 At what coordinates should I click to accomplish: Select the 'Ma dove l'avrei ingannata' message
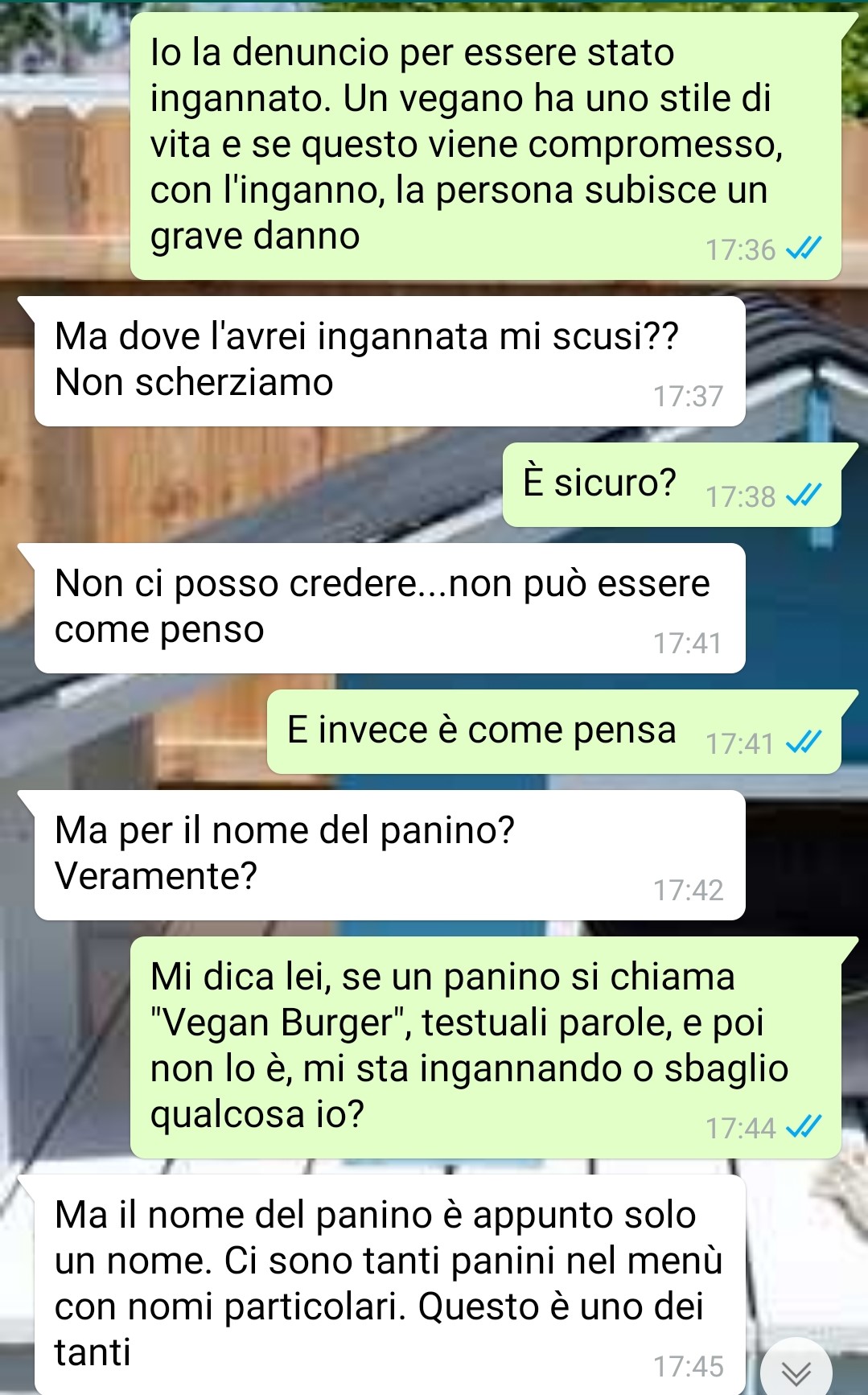coord(389,361)
